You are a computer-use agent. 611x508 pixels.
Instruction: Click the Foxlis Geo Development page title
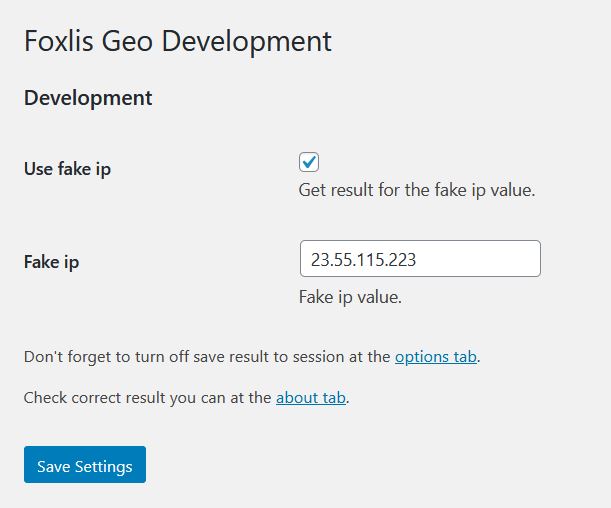(178, 41)
